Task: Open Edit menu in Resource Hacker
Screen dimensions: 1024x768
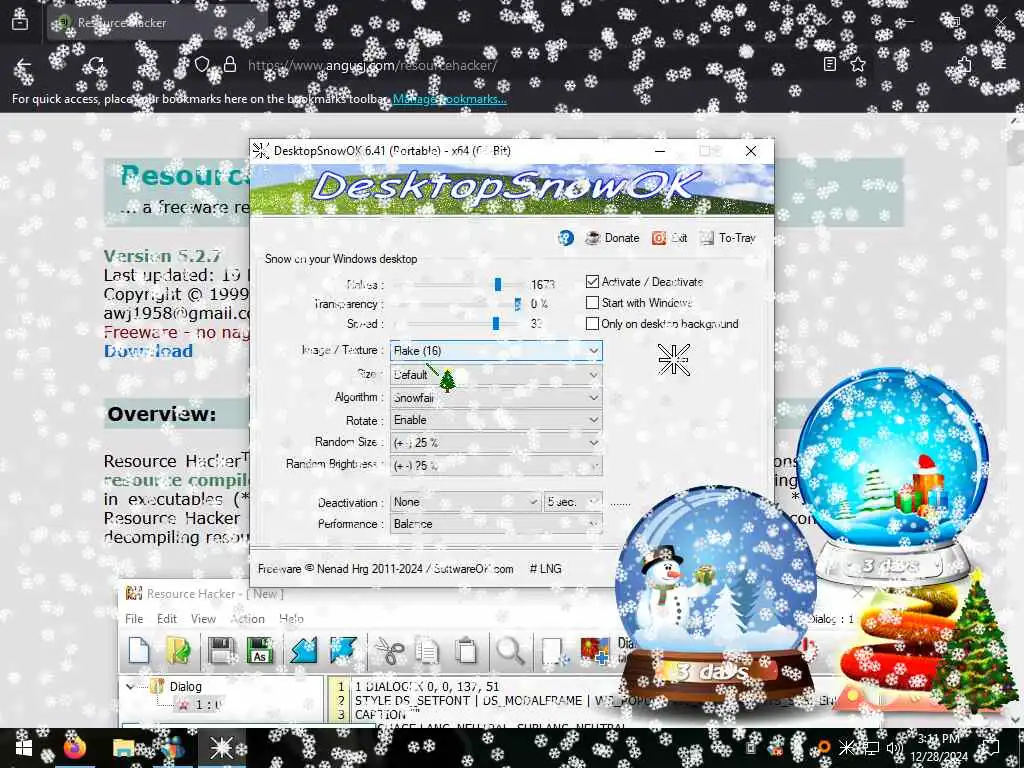Action: 167,618
